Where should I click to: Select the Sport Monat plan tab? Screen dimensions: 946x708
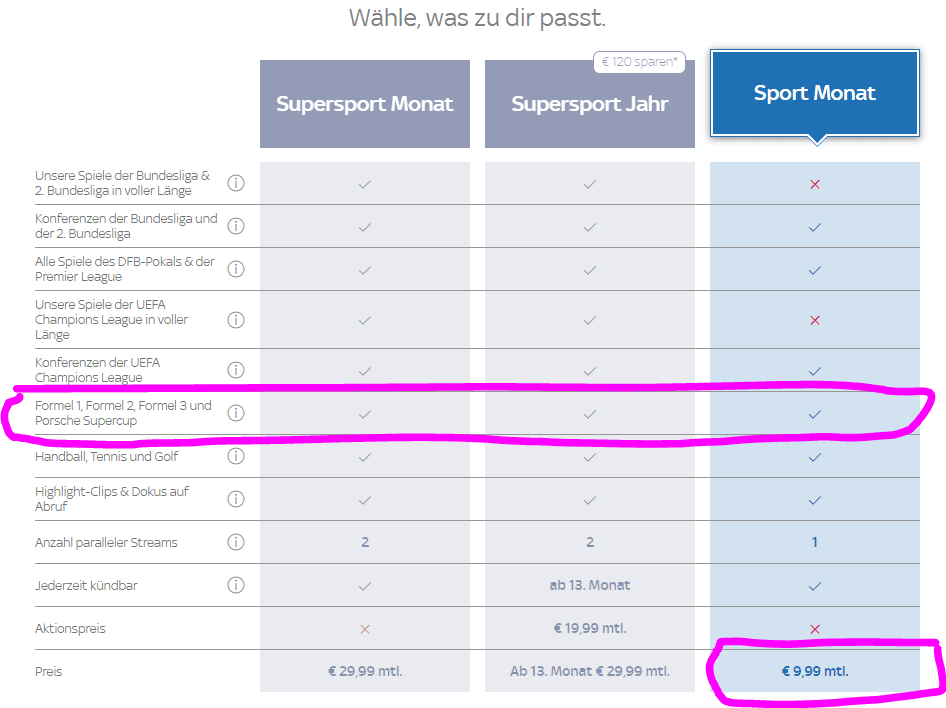click(815, 93)
